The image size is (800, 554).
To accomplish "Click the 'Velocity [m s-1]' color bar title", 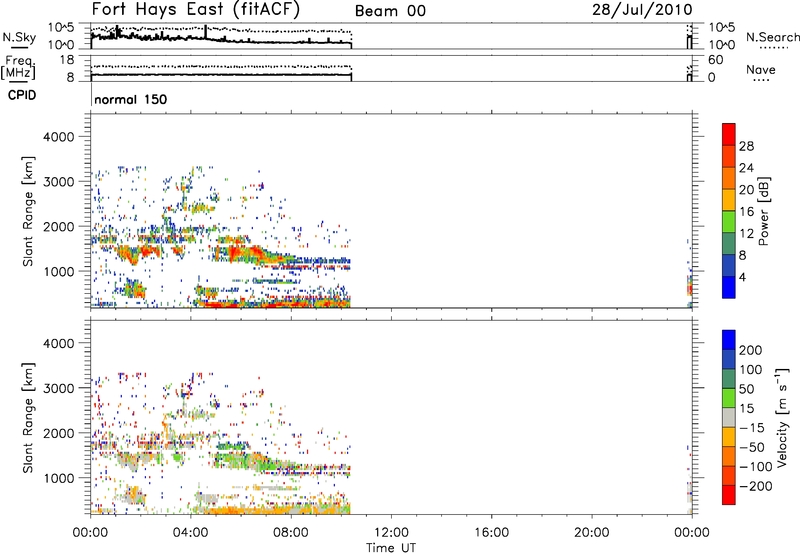I will tap(782, 417).
